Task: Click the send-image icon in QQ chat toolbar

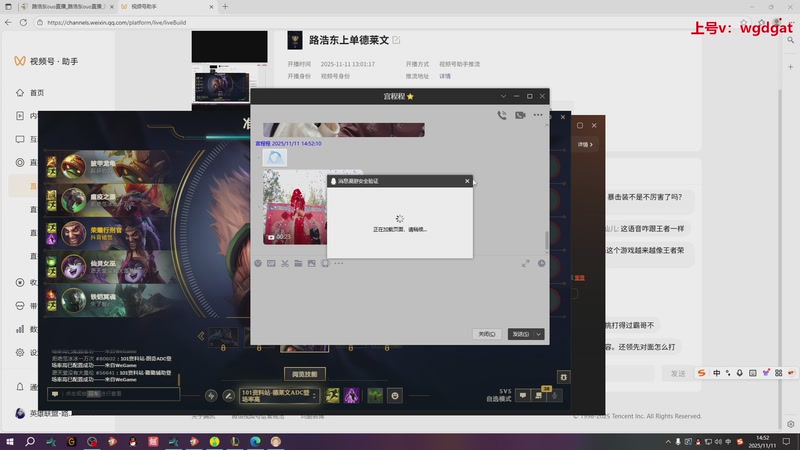Action: (312, 263)
